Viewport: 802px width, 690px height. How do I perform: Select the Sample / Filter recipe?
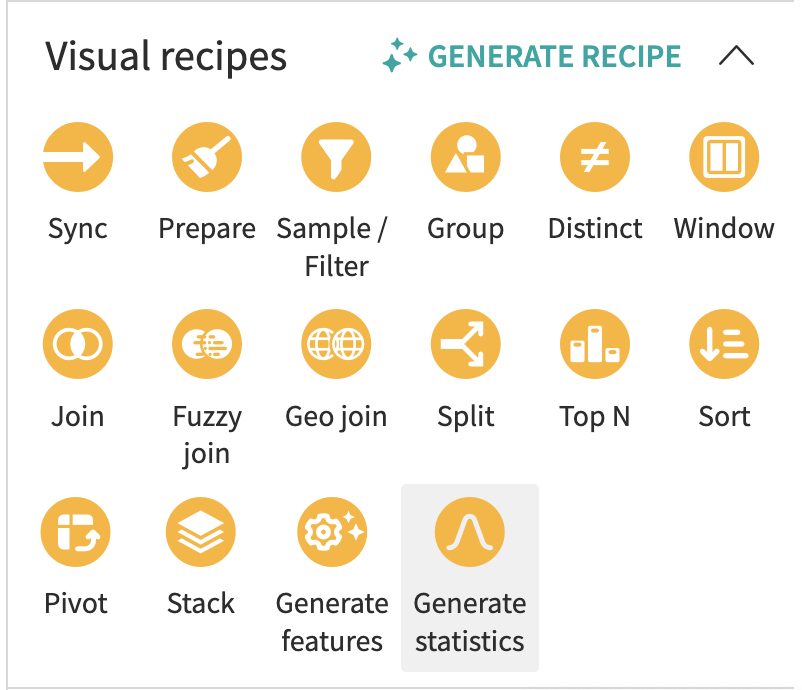coord(335,156)
